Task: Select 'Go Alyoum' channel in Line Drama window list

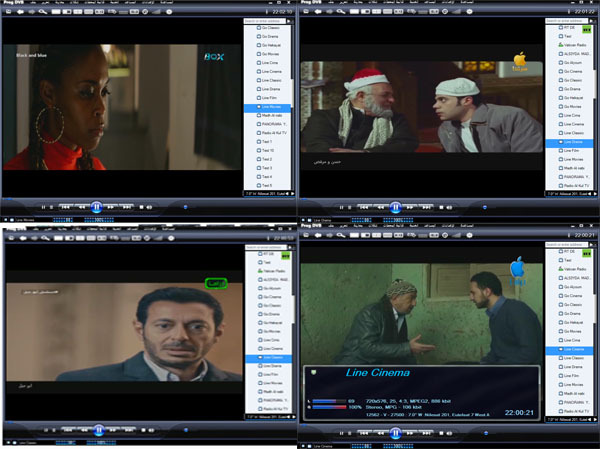Action: [572, 62]
